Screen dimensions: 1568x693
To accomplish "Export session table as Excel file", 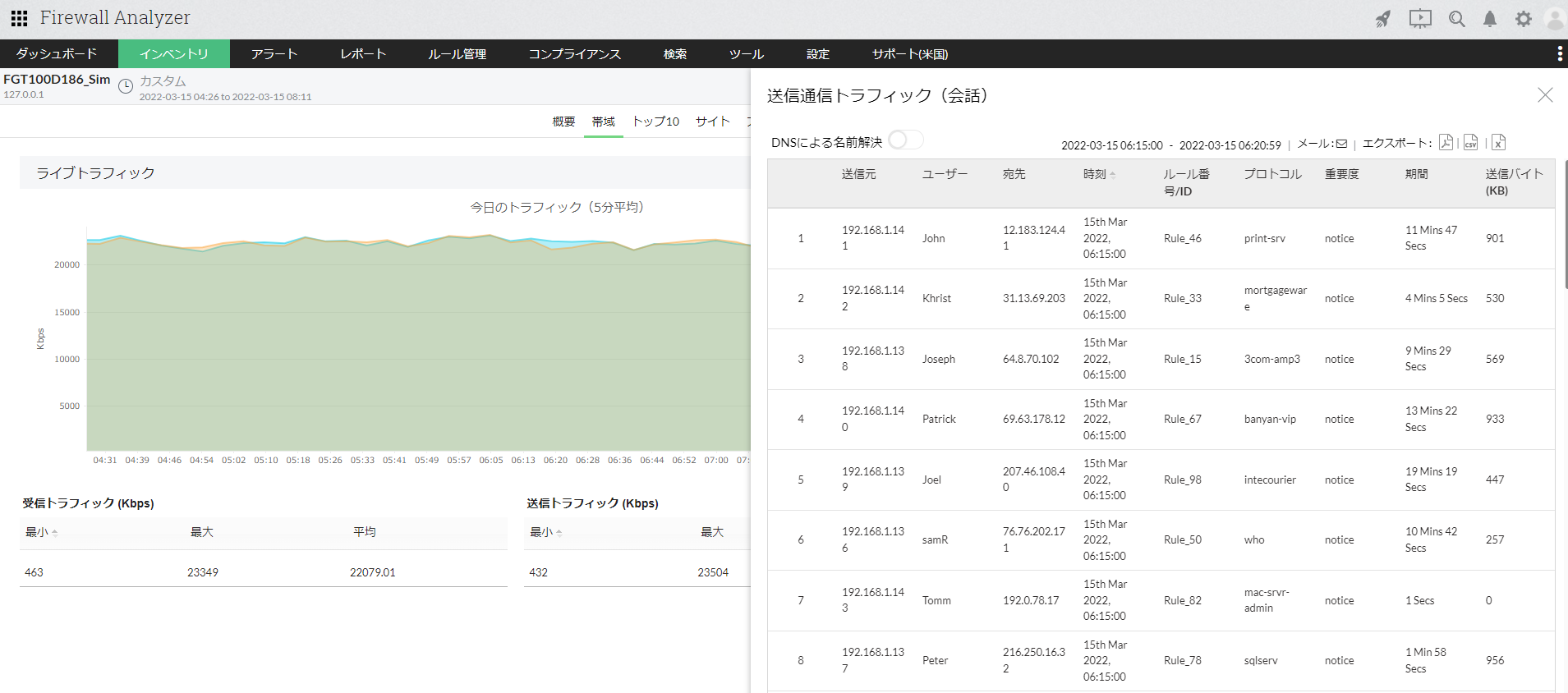I will click(1498, 142).
